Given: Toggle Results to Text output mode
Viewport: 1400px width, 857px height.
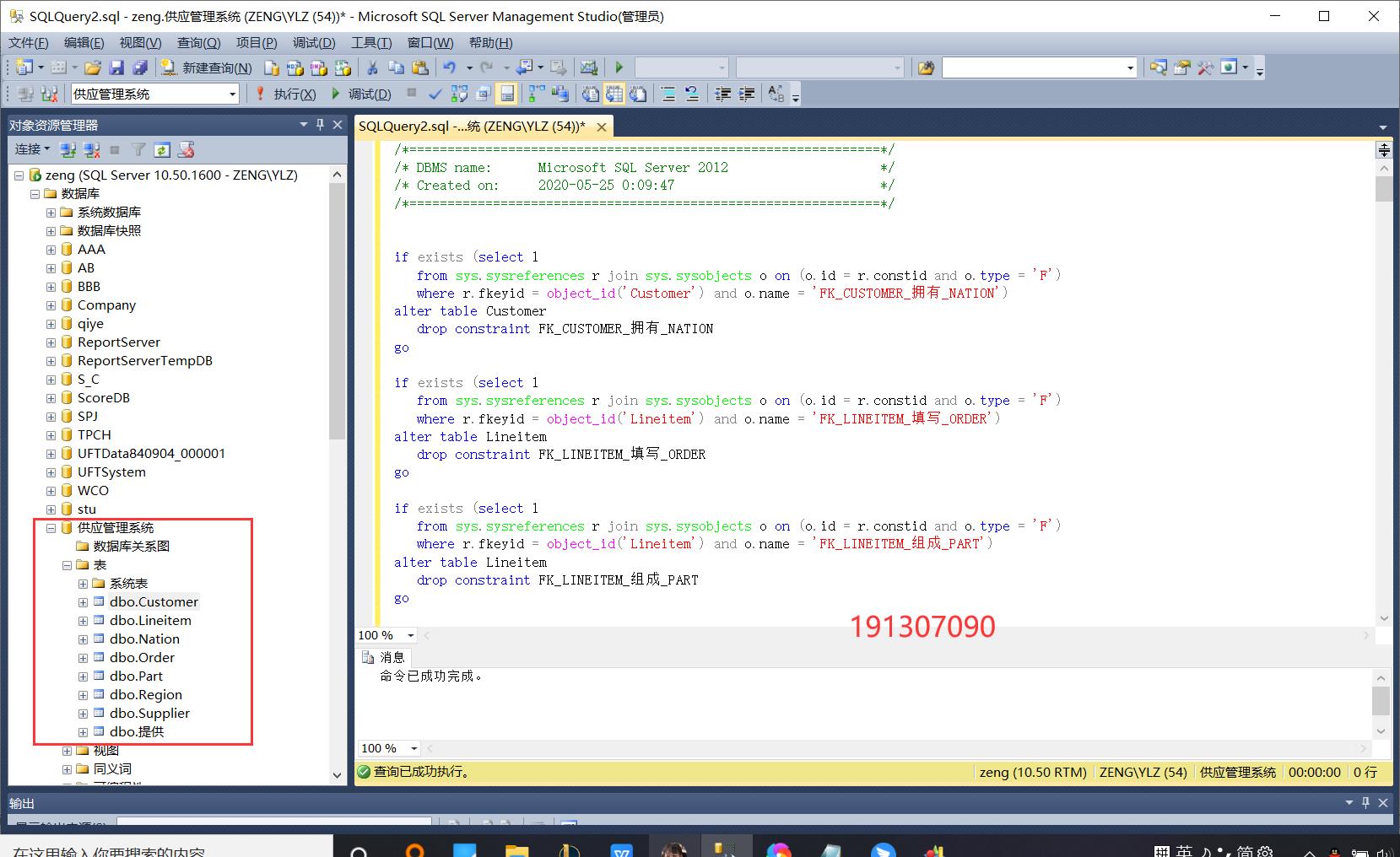Looking at the screenshot, I should coord(591,94).
